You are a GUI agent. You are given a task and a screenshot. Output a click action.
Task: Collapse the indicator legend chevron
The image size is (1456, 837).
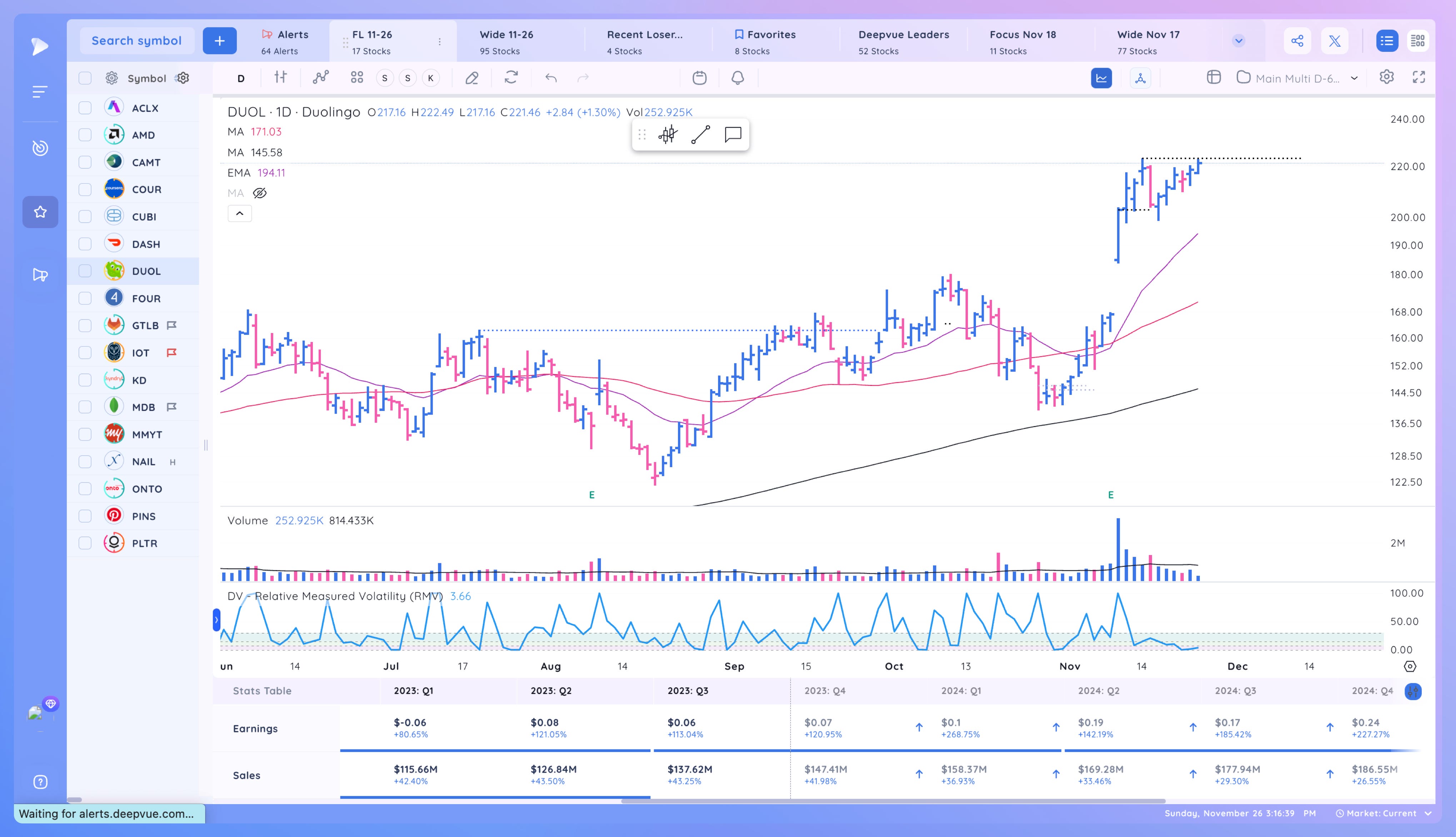pos(240,214)
